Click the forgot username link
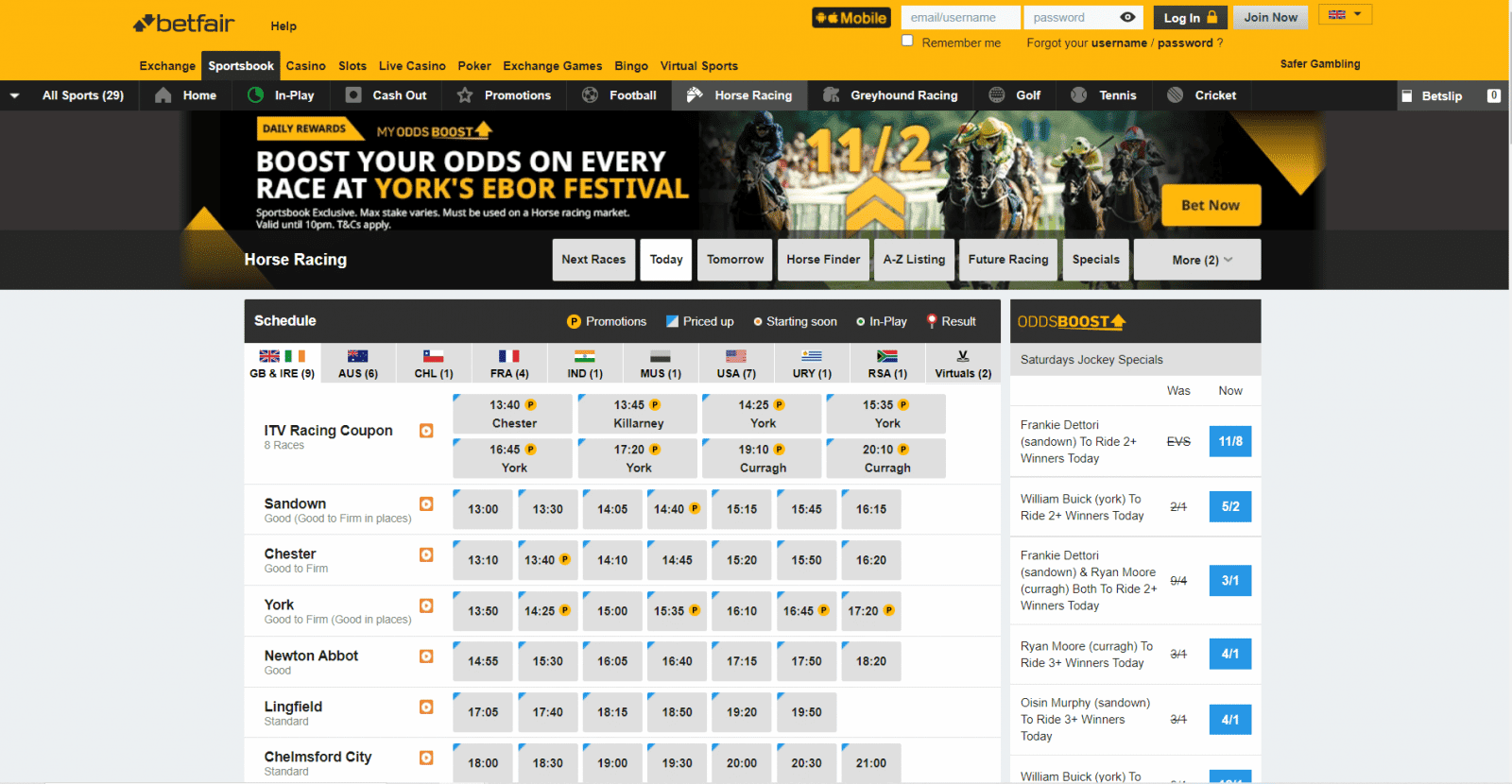 click(1118, 43)
